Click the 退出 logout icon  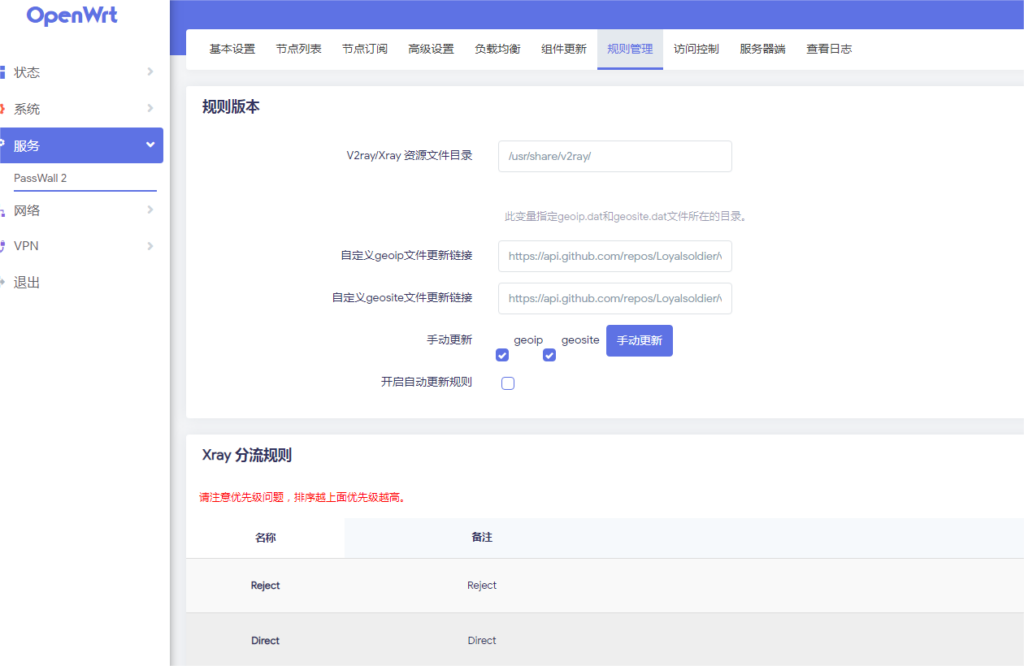[x=3, y=283]
